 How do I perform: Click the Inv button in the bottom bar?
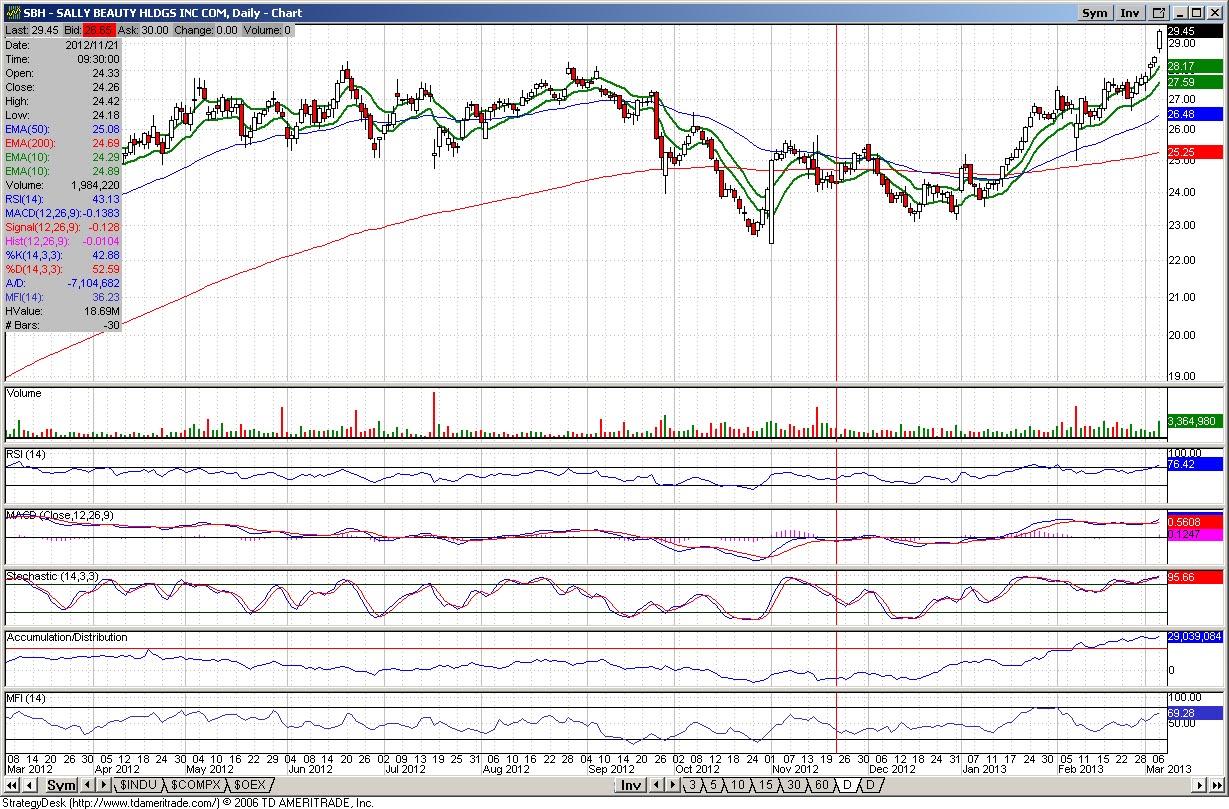click(631, 785)
